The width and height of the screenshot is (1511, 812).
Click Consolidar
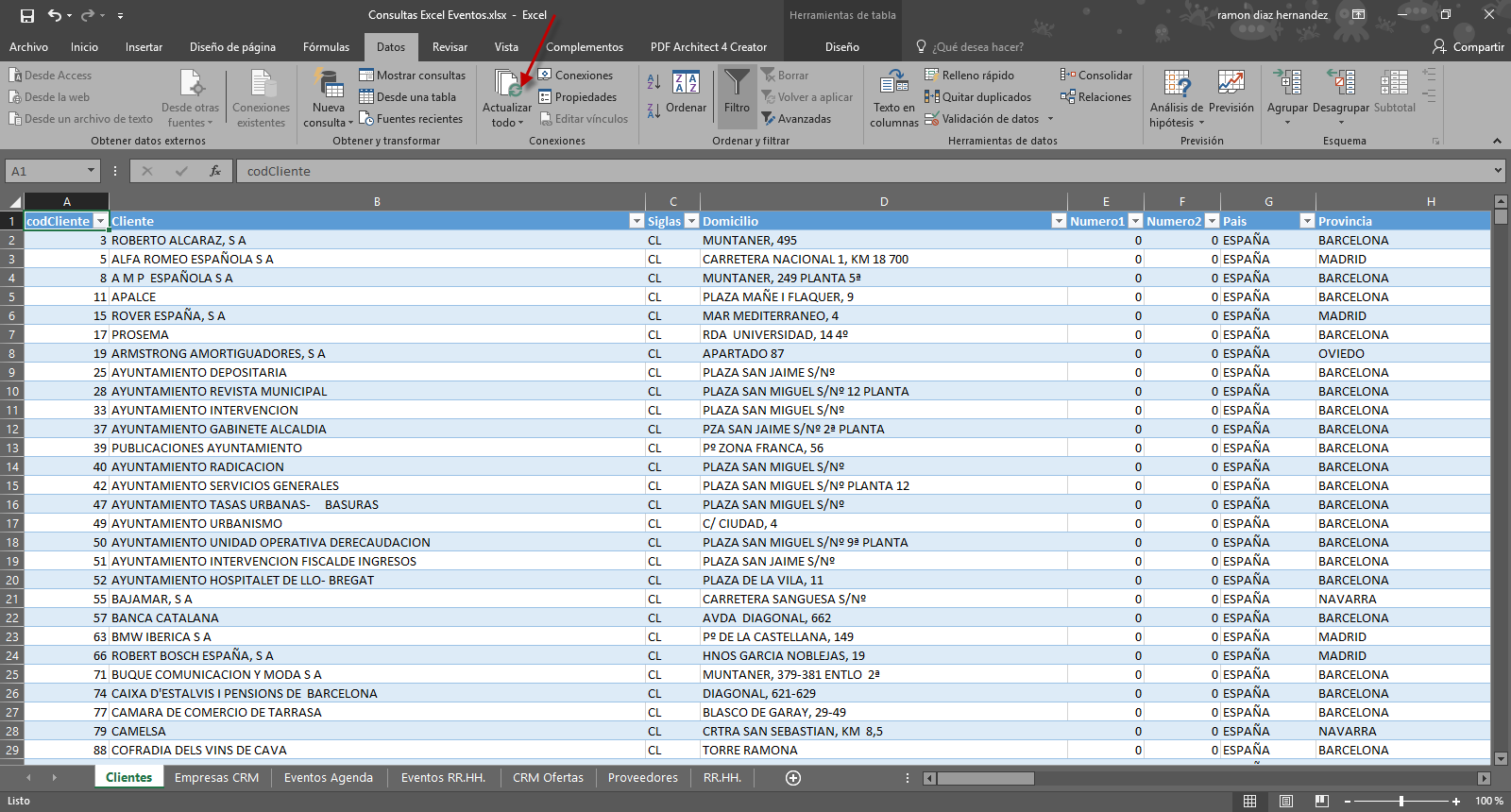[x=1096, y=76]
